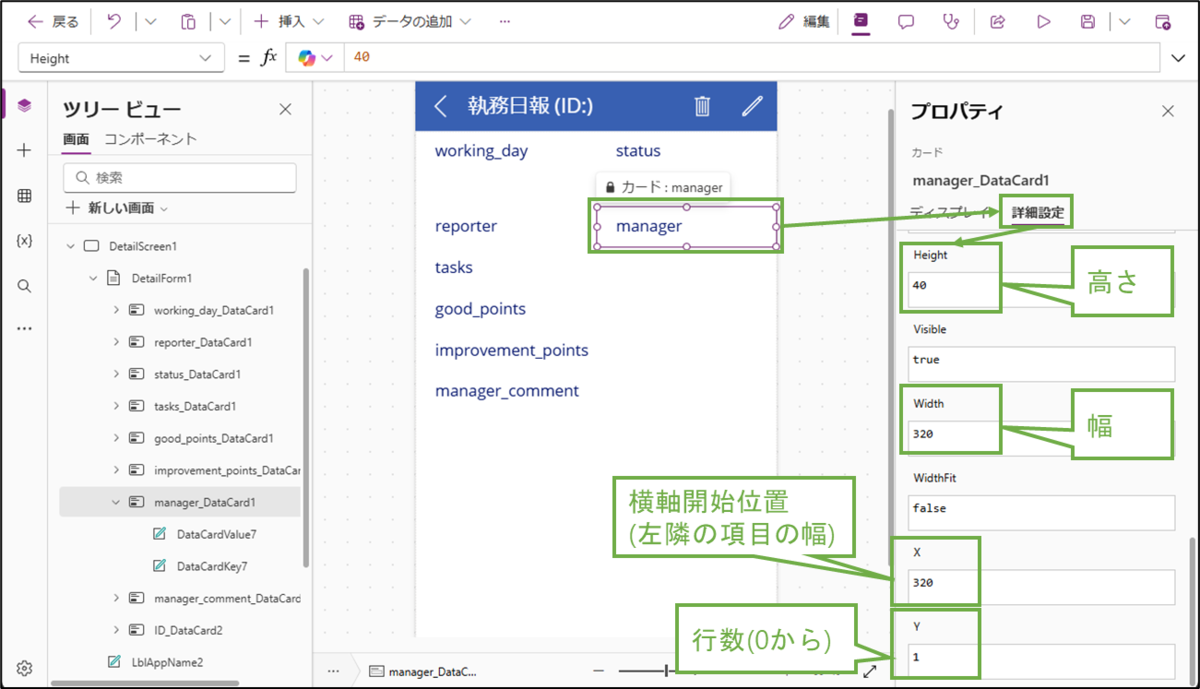Image resolution: width=1200 pixels, height=689 pixels.
Task: Open the undo dropdown arrow
Action: 151,21
